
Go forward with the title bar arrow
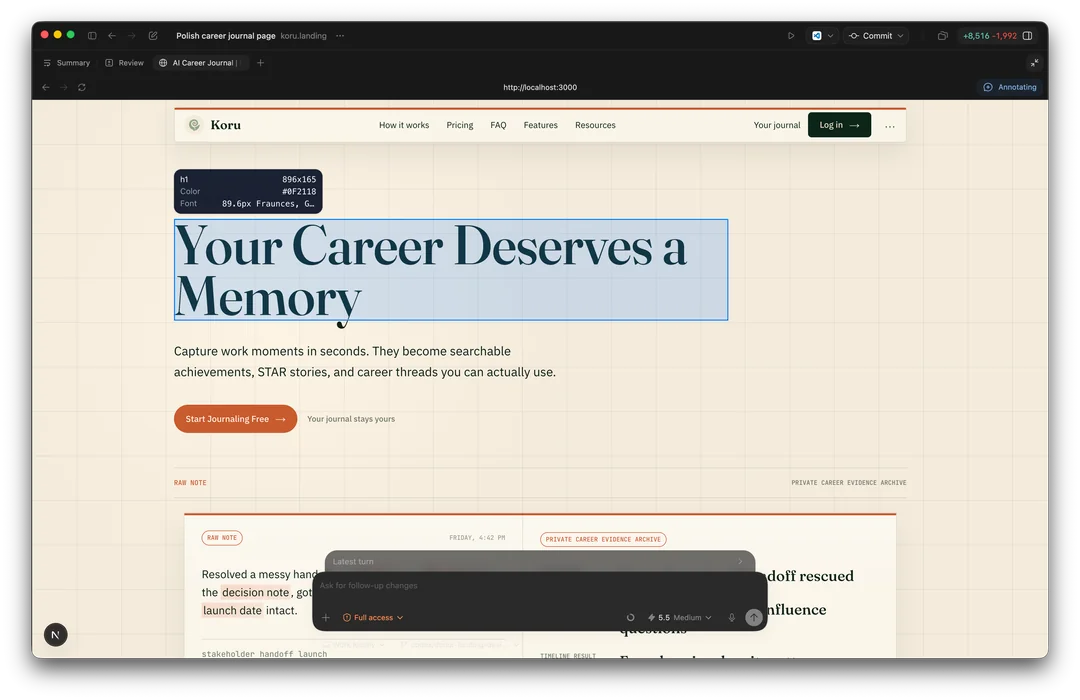(131, 36)
